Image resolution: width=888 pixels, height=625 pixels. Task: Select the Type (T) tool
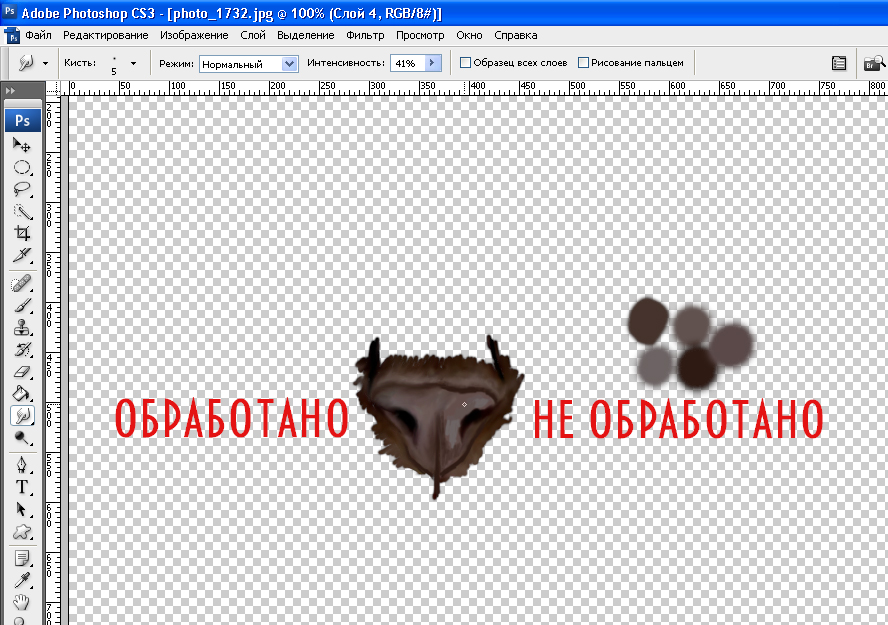(22, 487)
